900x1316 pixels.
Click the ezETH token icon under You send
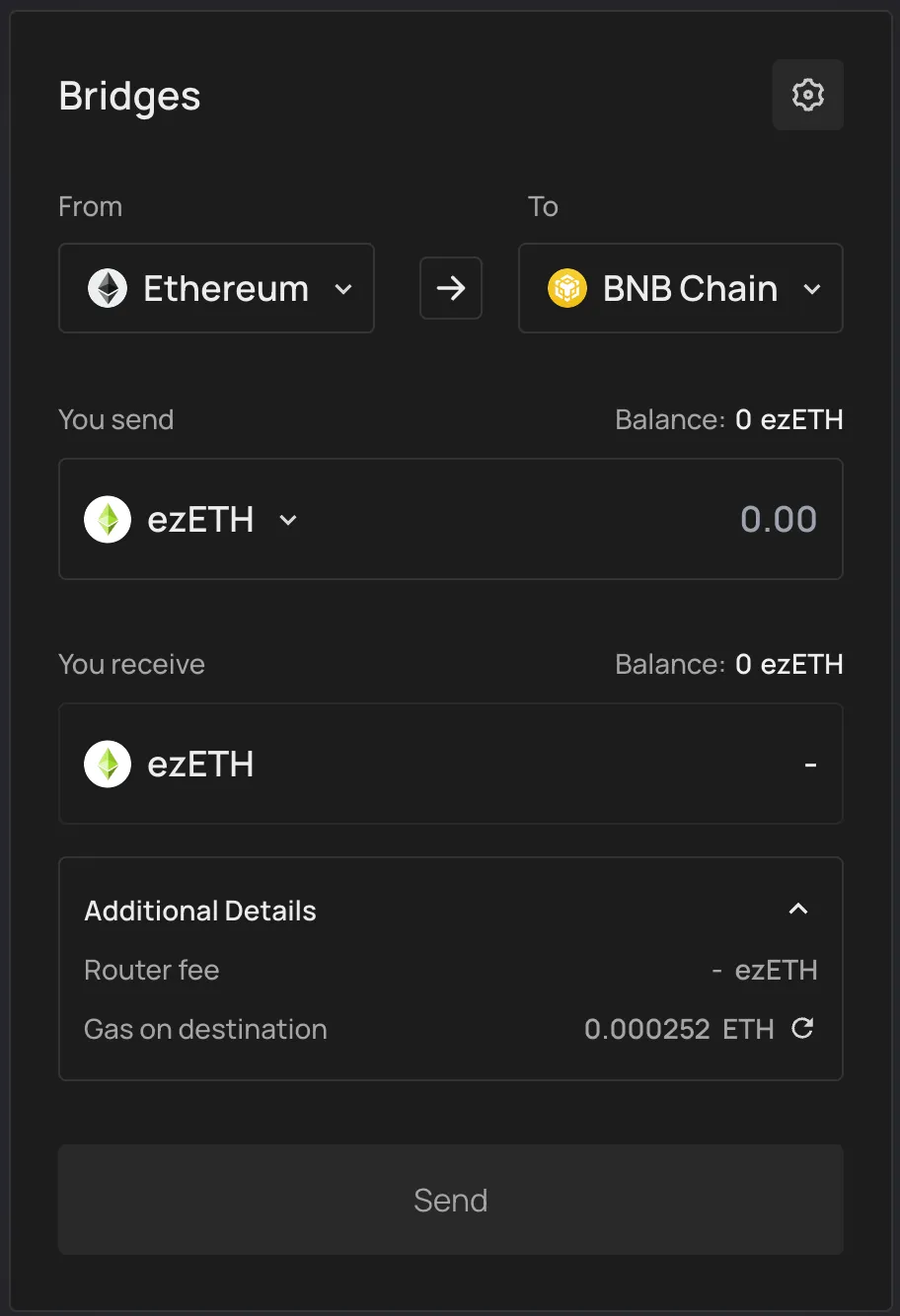(x=108, y=520)
